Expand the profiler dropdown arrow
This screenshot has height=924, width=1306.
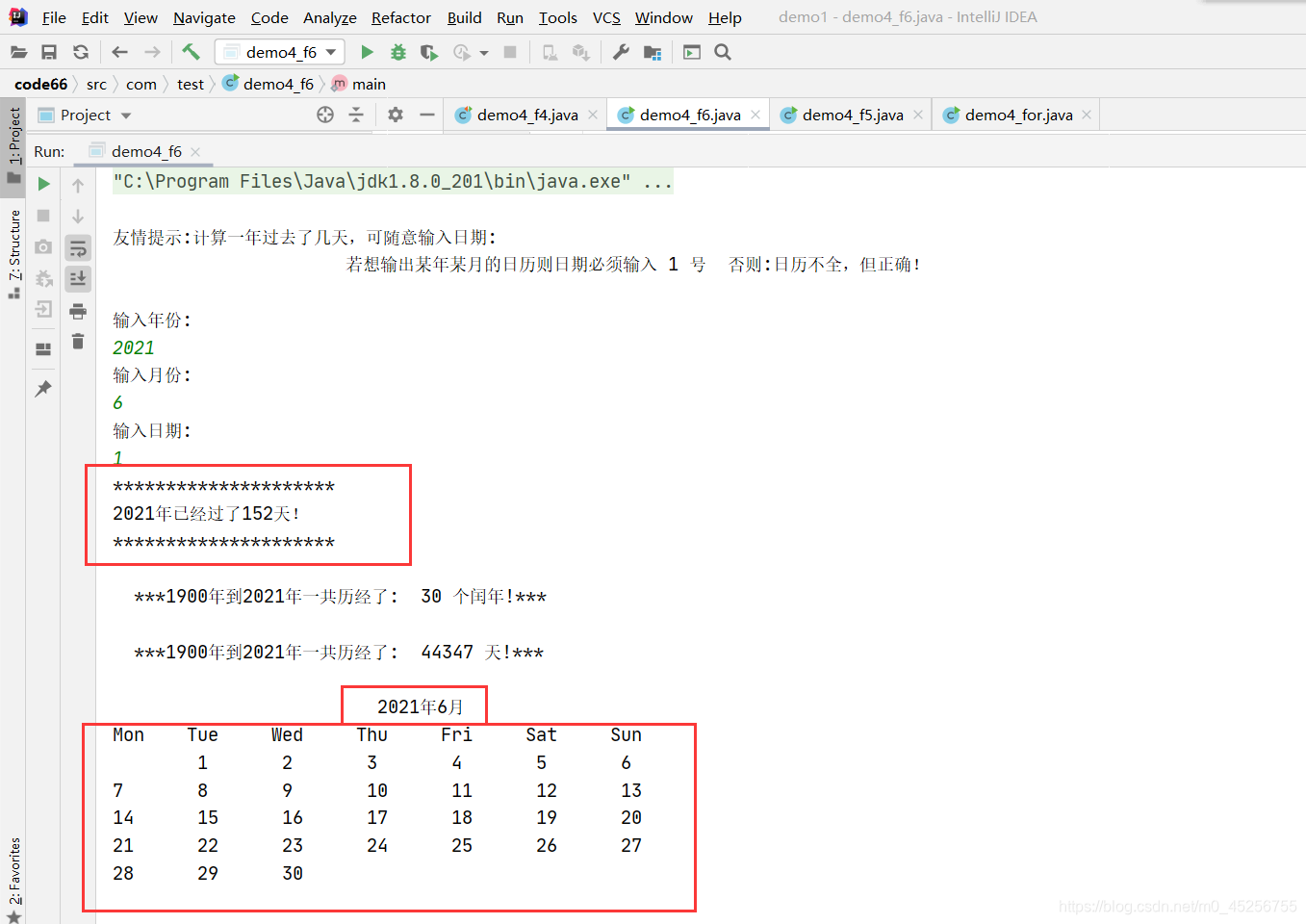click(x=484, y=53)
